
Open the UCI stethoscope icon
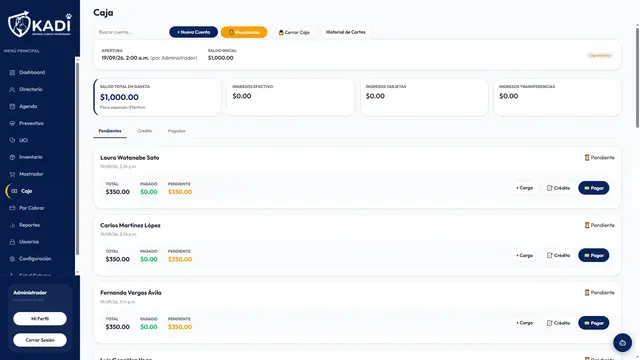click(x=12, y=140)
